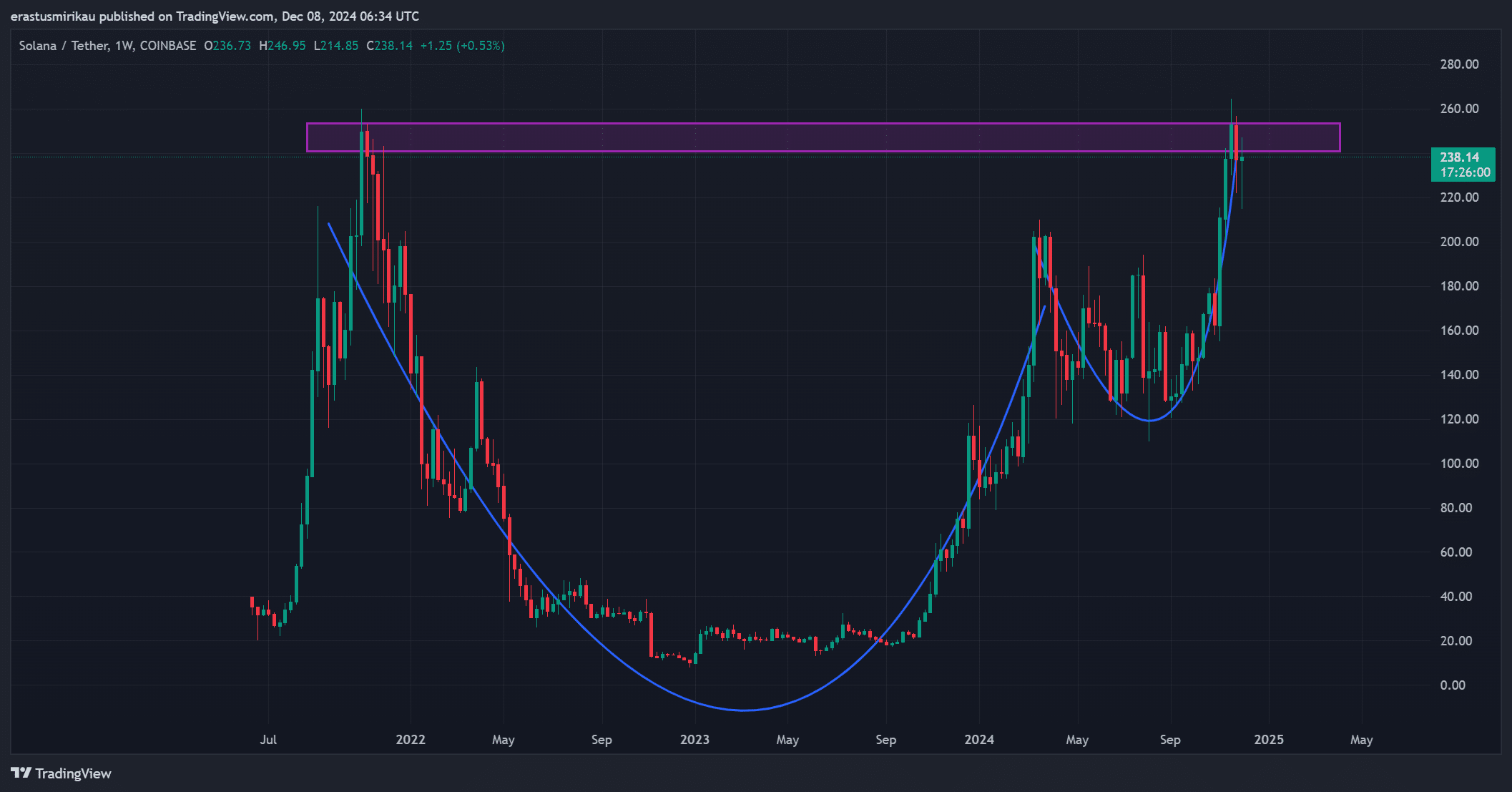The width and height of the screenshot is (1512, 792).
Task: Click the close value C238.14
Action: (x=389, y=46)
